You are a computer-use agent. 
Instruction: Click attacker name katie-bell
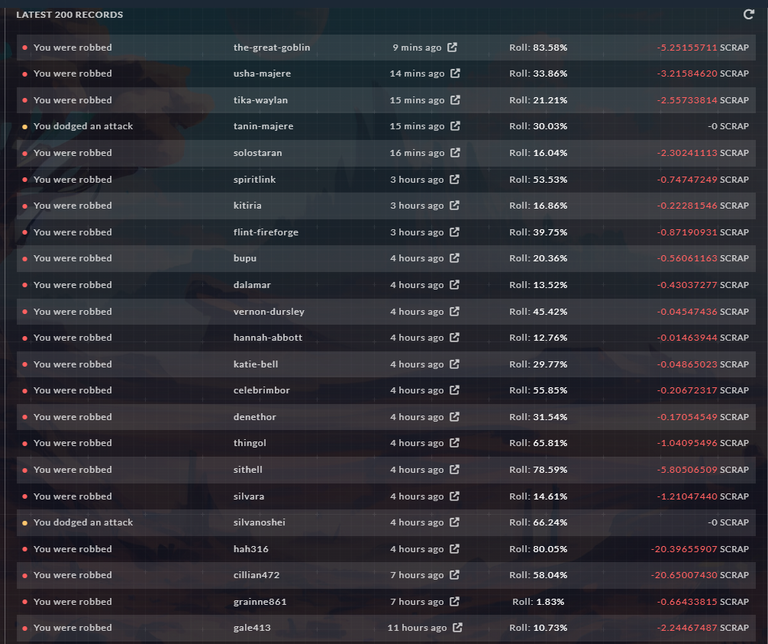[256, 364]
